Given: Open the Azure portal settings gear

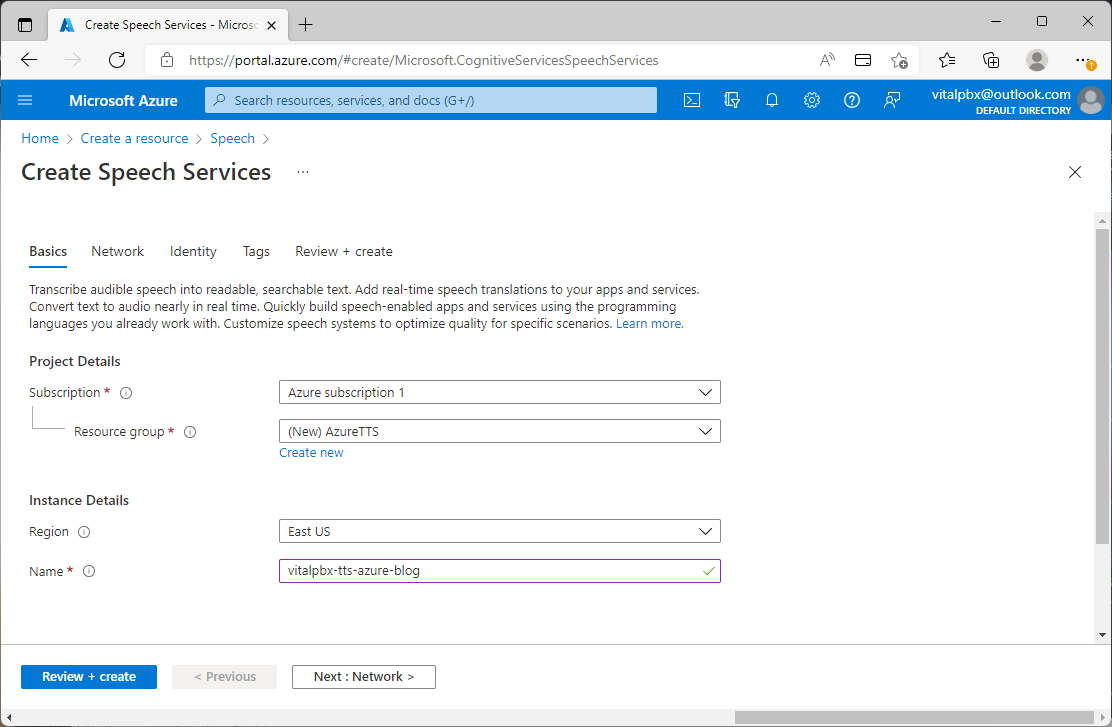Looking at the screenshot, I should (812, 100).
